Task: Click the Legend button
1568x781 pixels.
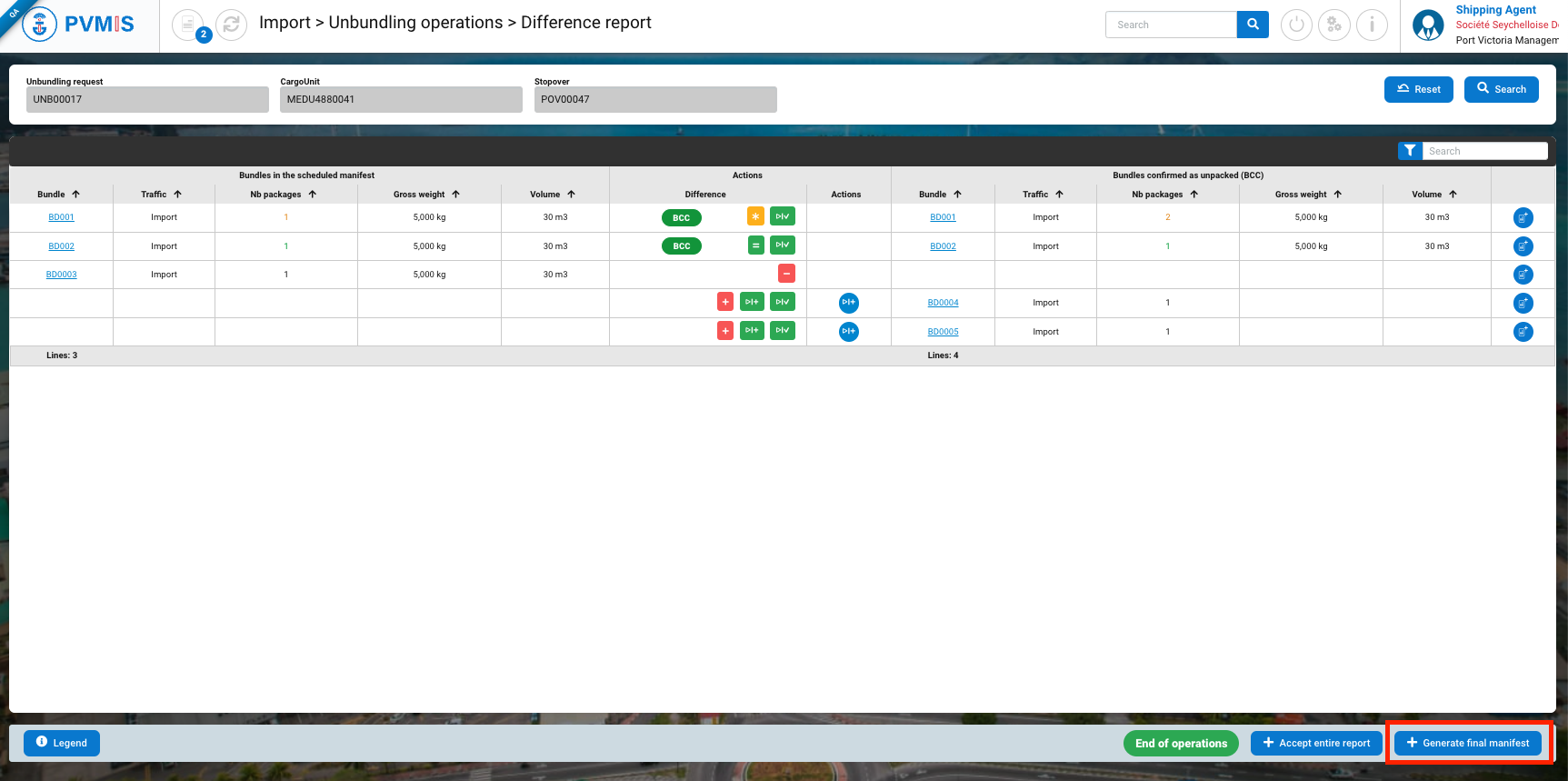Action: [x=62, y=743]
